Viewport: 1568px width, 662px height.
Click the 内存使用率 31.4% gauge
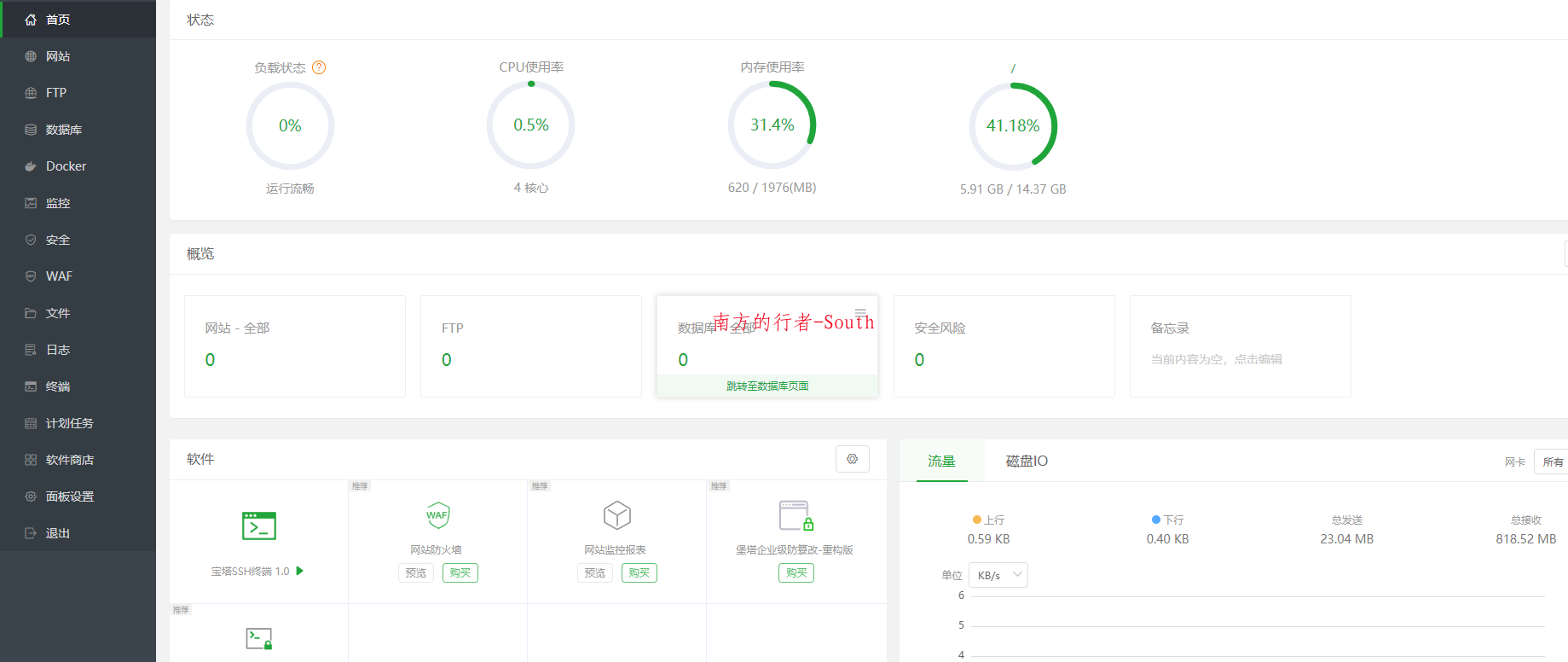coord(772,125)
